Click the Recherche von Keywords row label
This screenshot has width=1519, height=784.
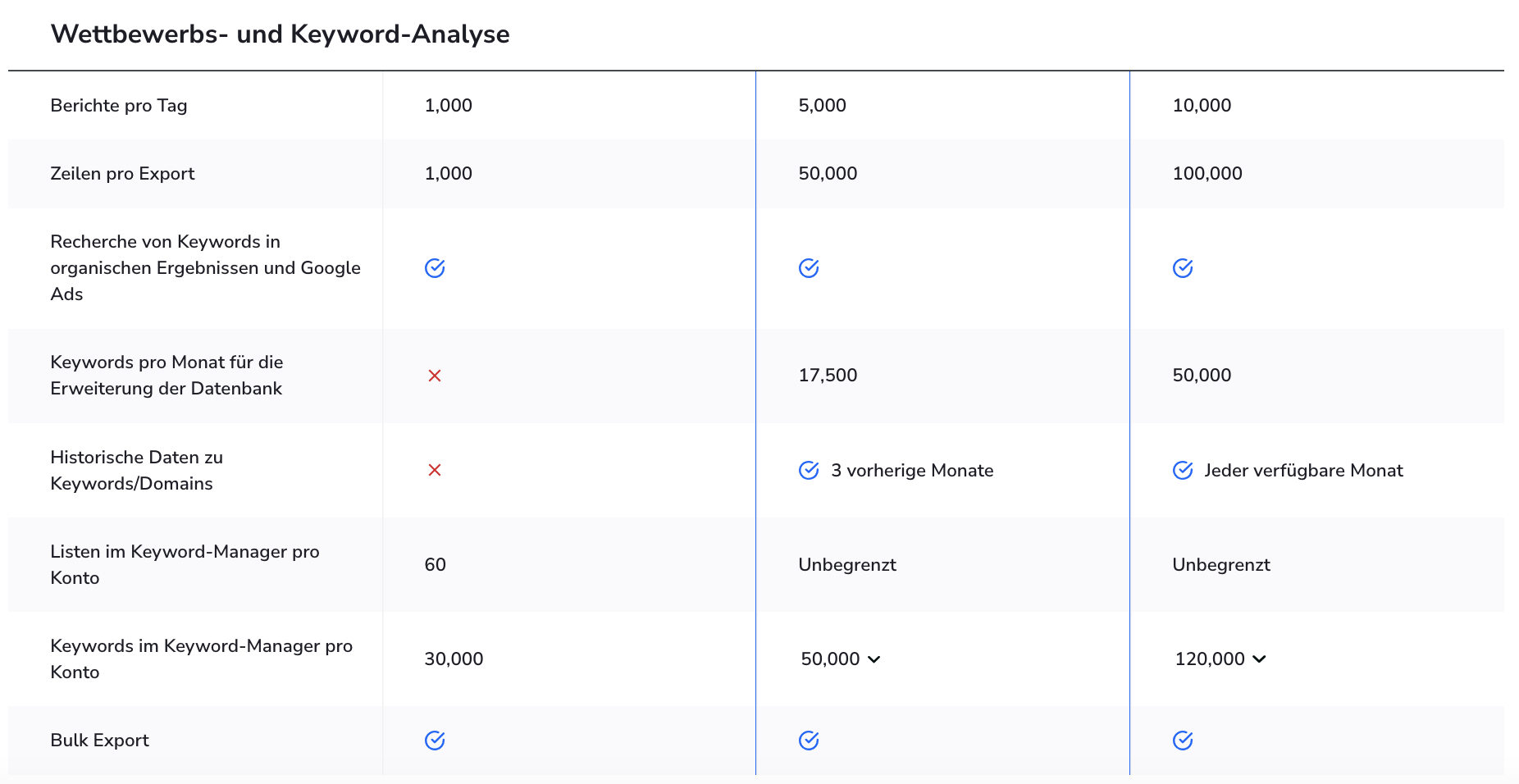[206, 268]
